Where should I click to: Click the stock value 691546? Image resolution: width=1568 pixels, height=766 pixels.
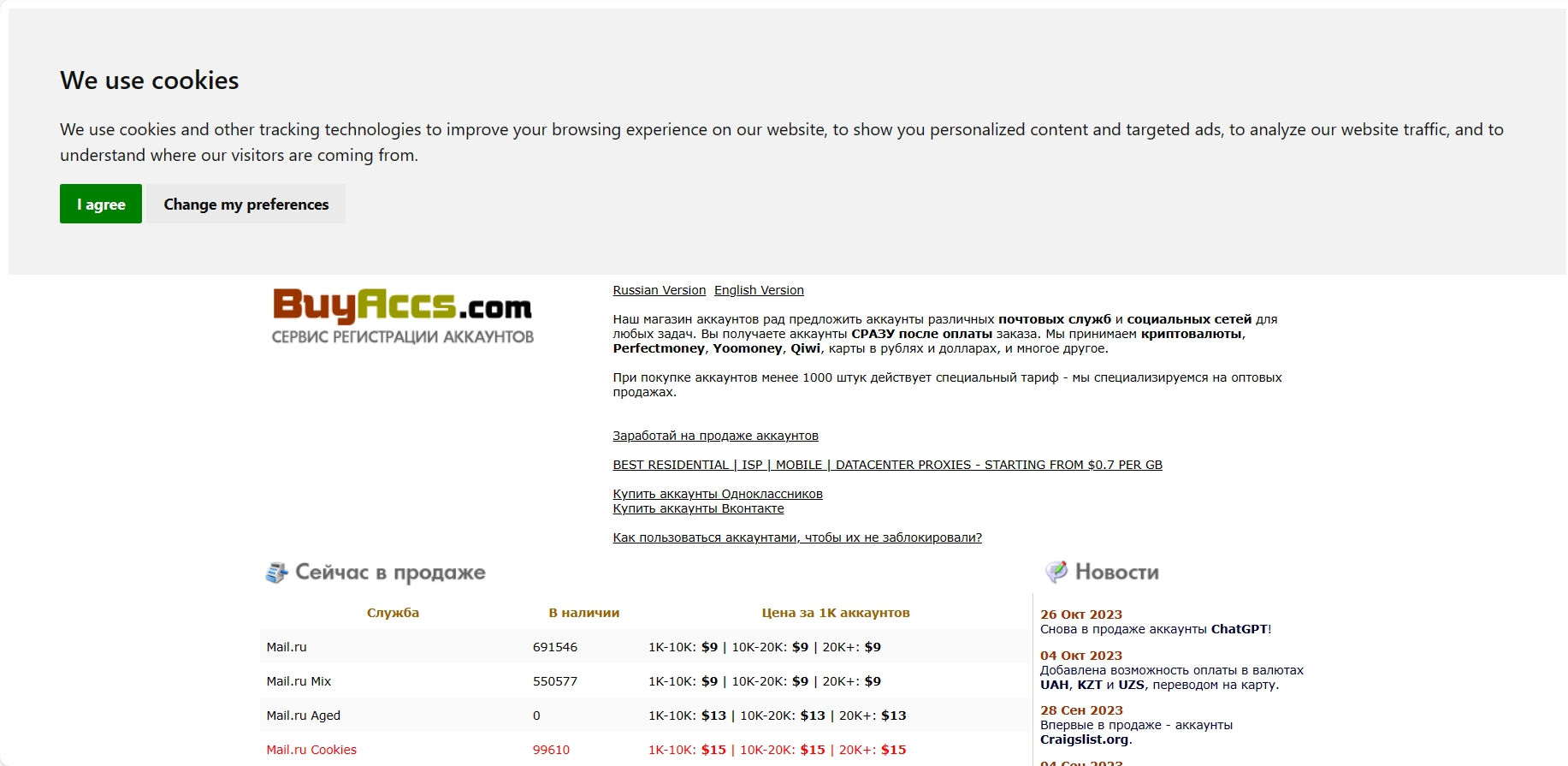555,647
